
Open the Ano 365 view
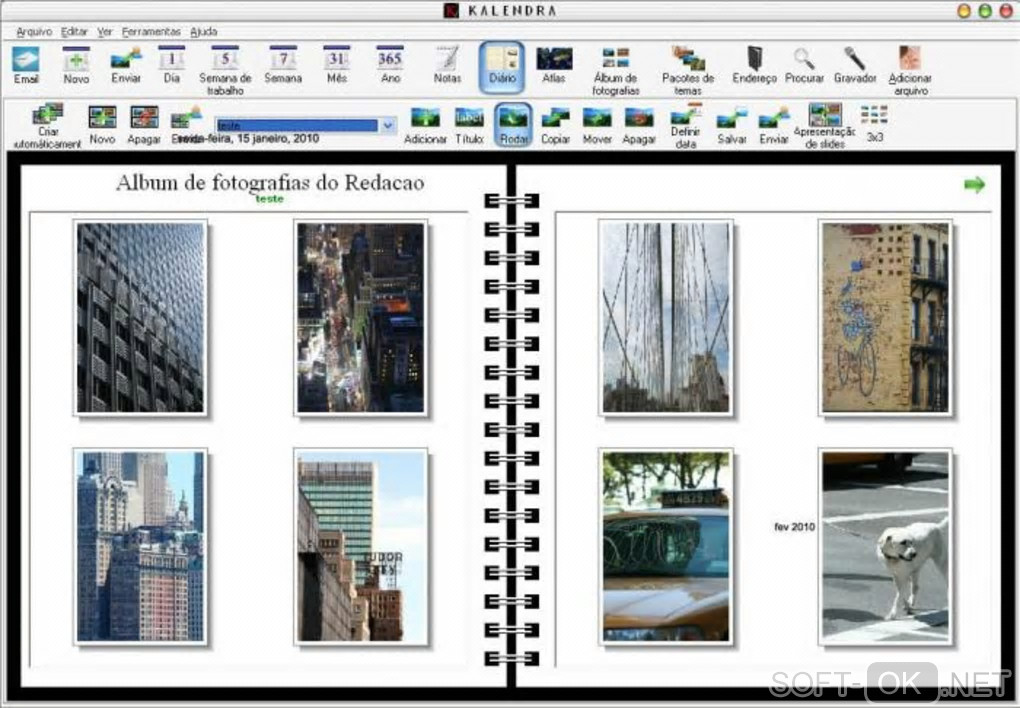tap(390, 65)
